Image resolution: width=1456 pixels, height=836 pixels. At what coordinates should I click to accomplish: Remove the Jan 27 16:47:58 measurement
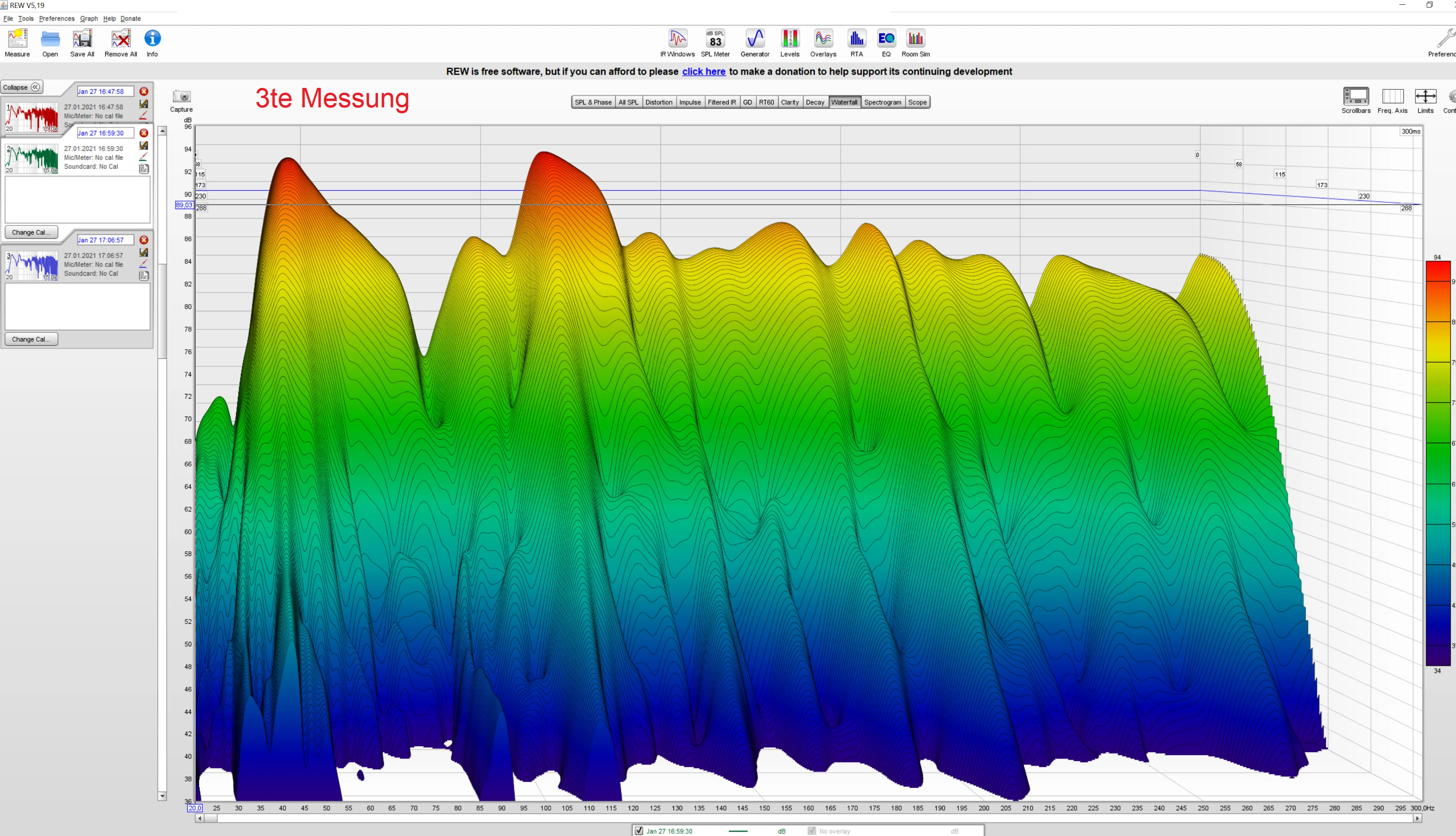[x=144, y=91]
